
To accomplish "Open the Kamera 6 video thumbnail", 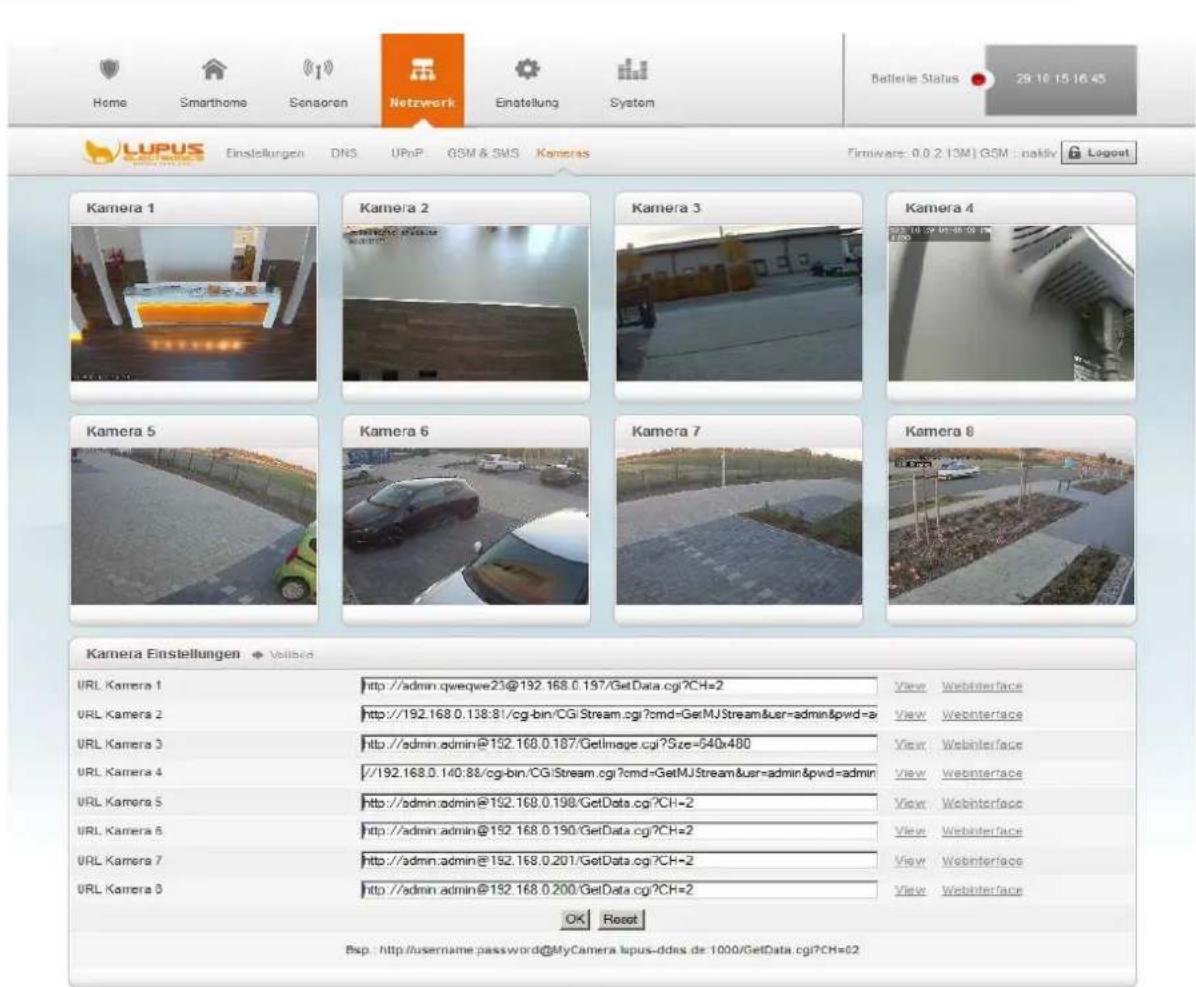I will 465,526.
